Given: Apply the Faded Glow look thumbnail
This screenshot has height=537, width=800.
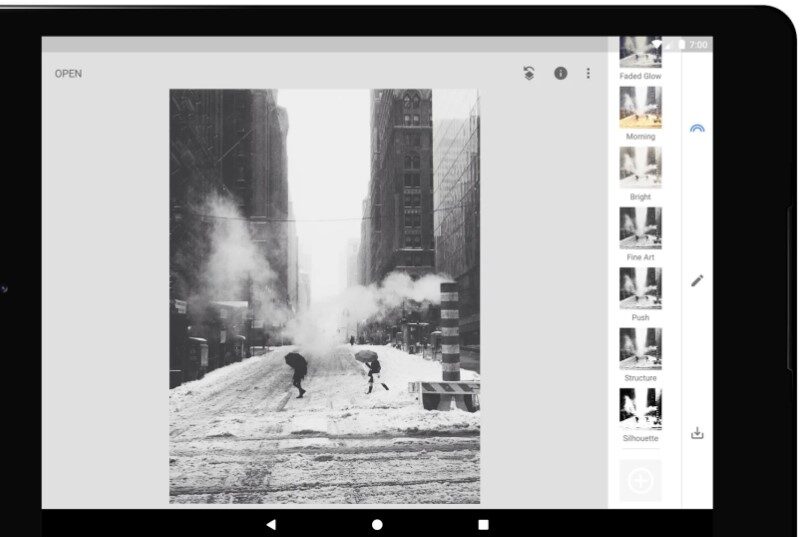Looking at the screenshot, I should pos(640,52).
